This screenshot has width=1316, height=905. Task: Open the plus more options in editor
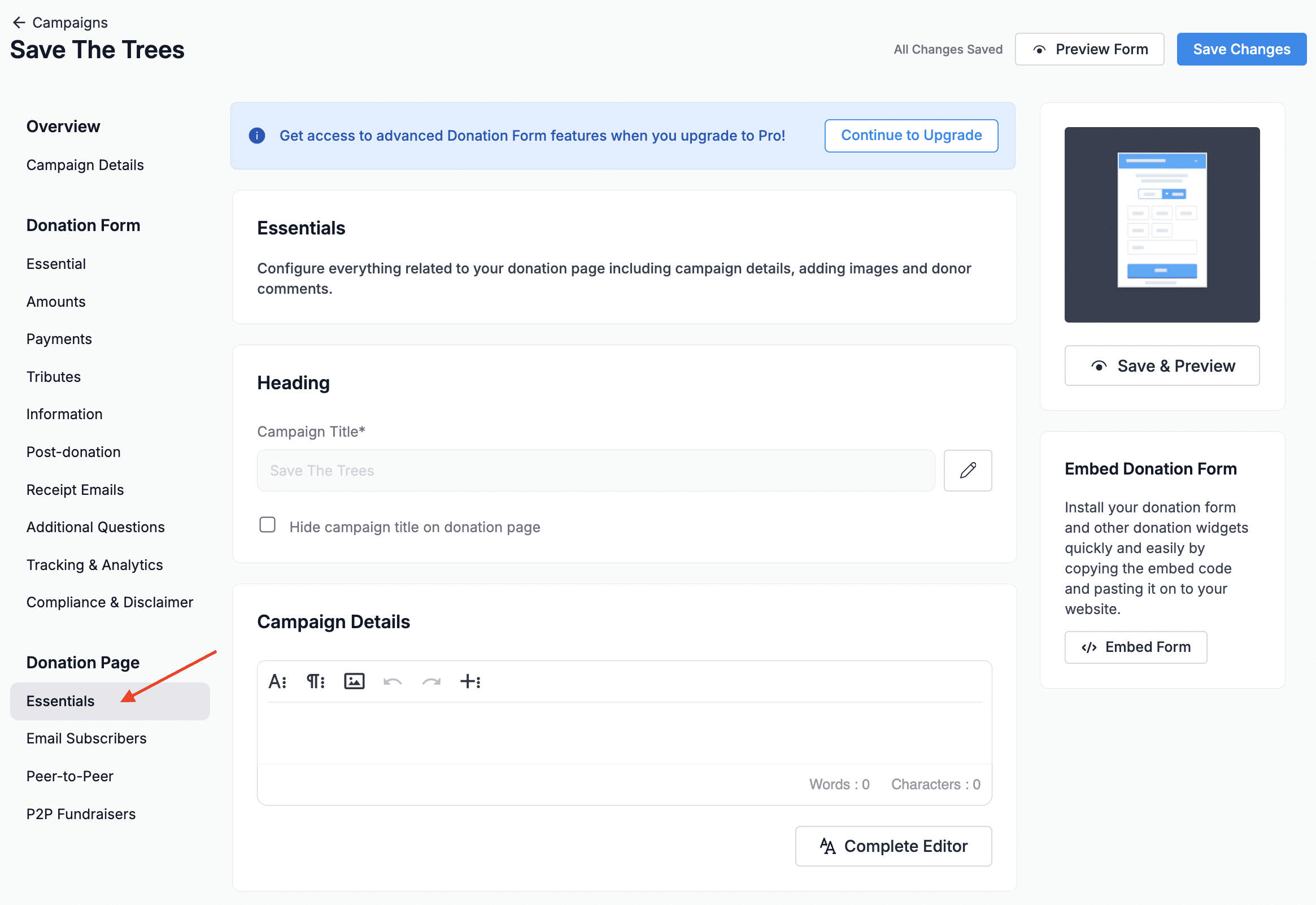coord(470,681)
